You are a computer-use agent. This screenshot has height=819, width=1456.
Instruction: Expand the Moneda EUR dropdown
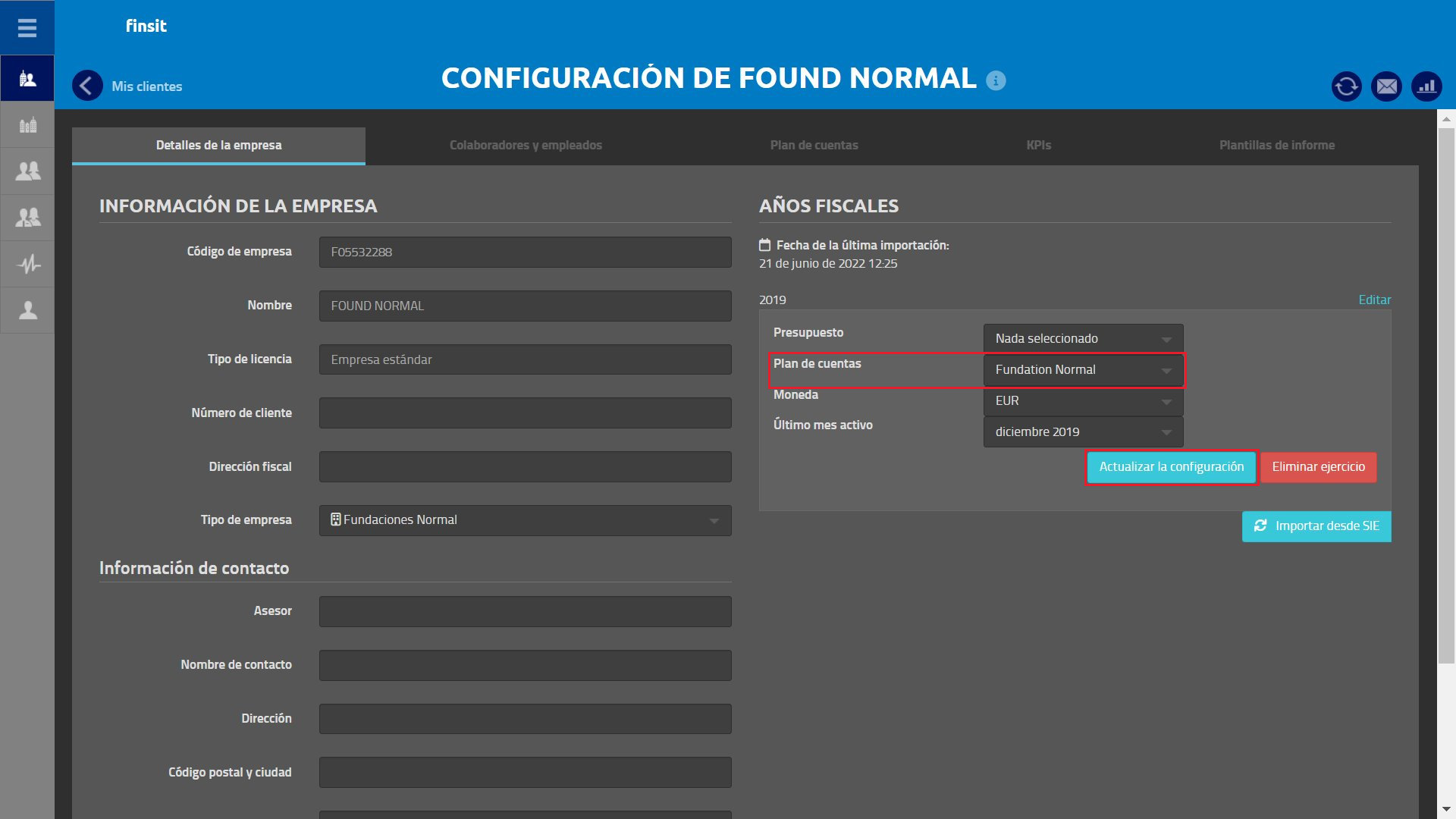point(1083,400)
